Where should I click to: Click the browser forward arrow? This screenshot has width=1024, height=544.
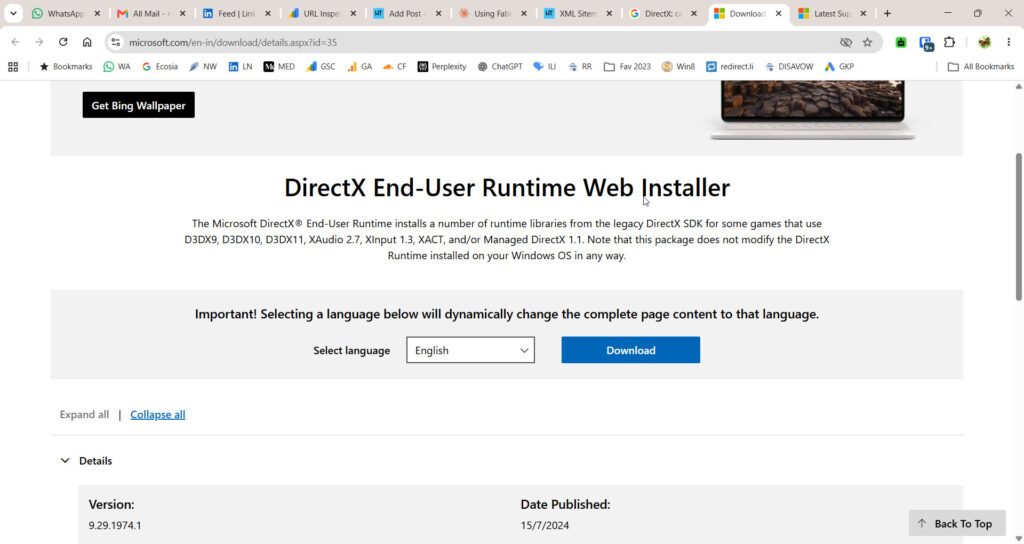coord(39,42)
